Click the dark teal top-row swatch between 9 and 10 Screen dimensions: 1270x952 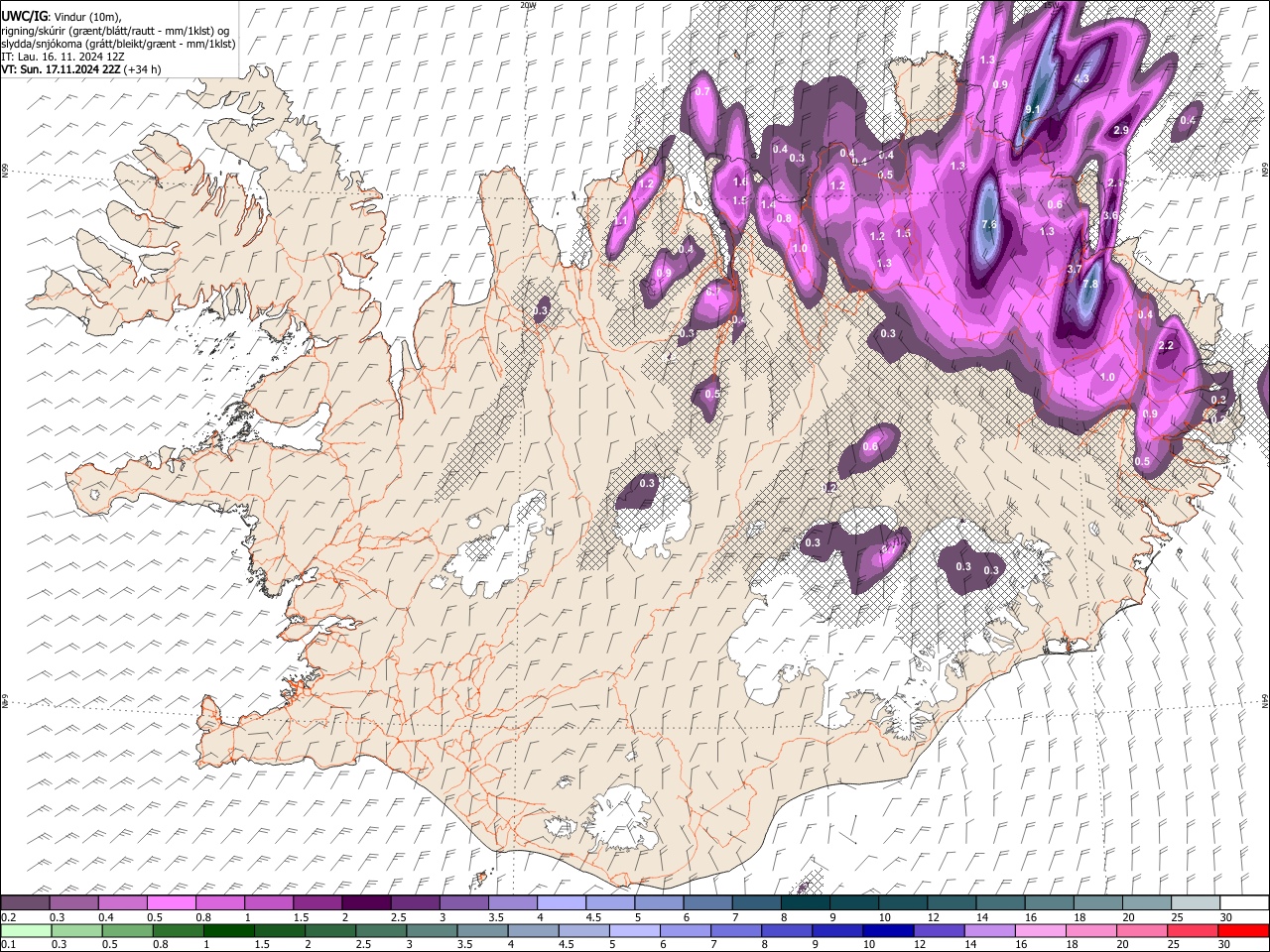click(853, 902)
